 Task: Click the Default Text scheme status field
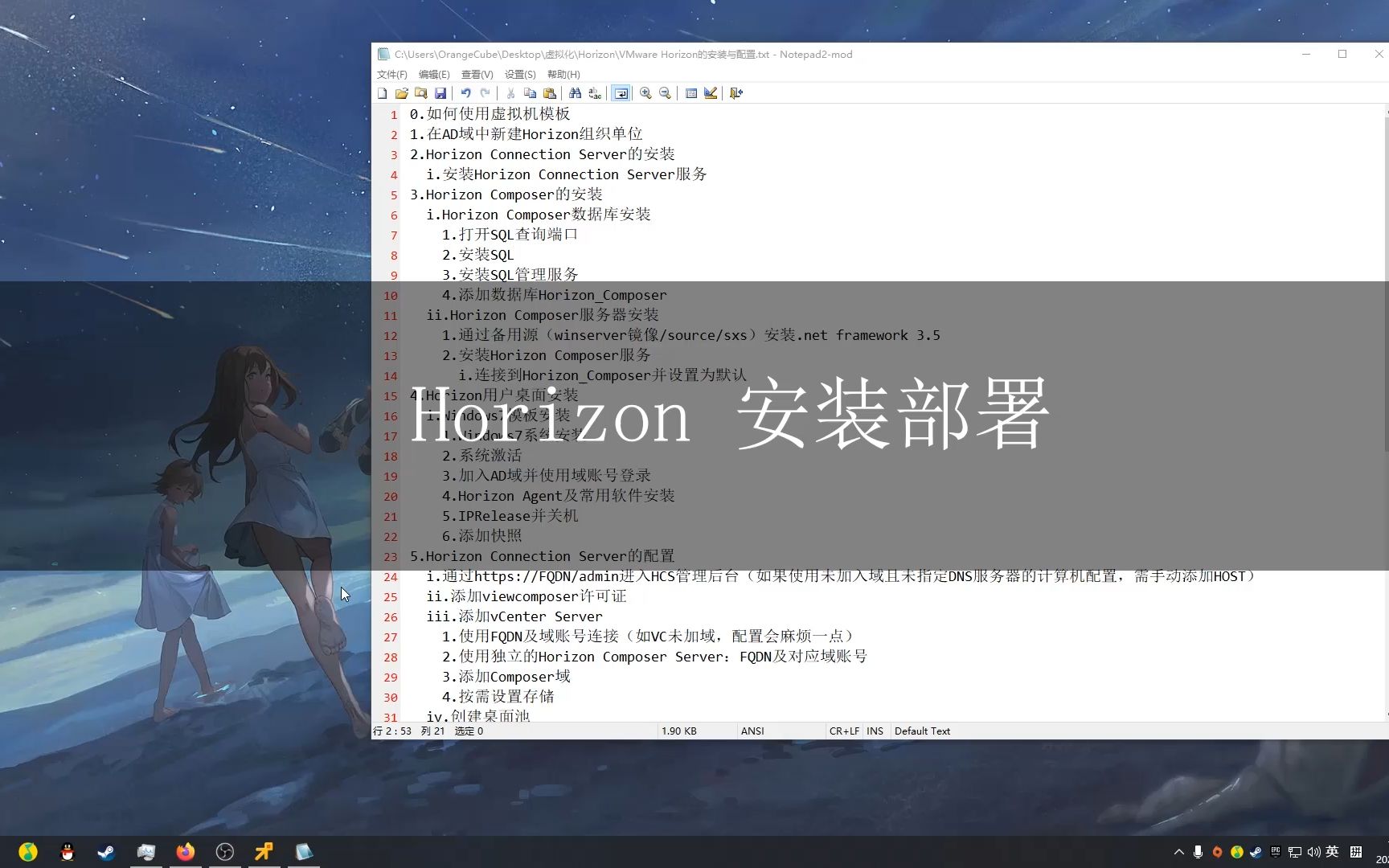pos(922,731)
